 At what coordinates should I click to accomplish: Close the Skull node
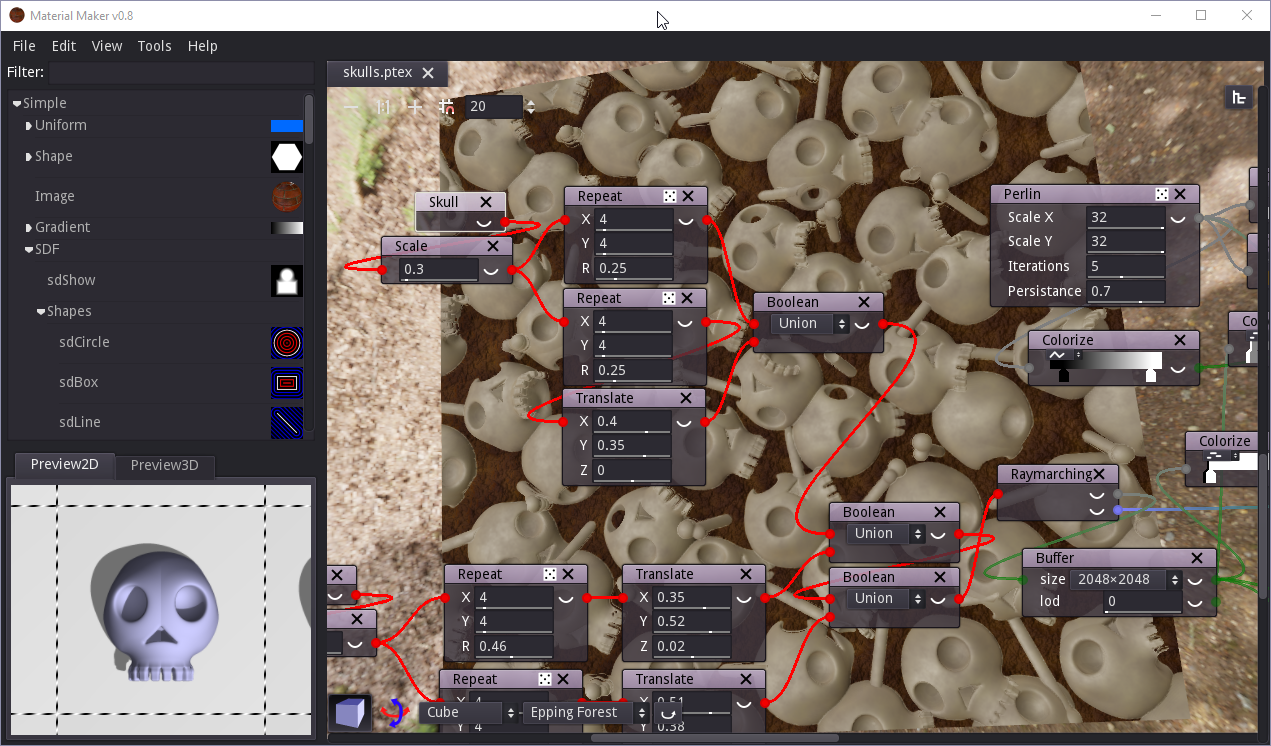(x=486, y=202)
